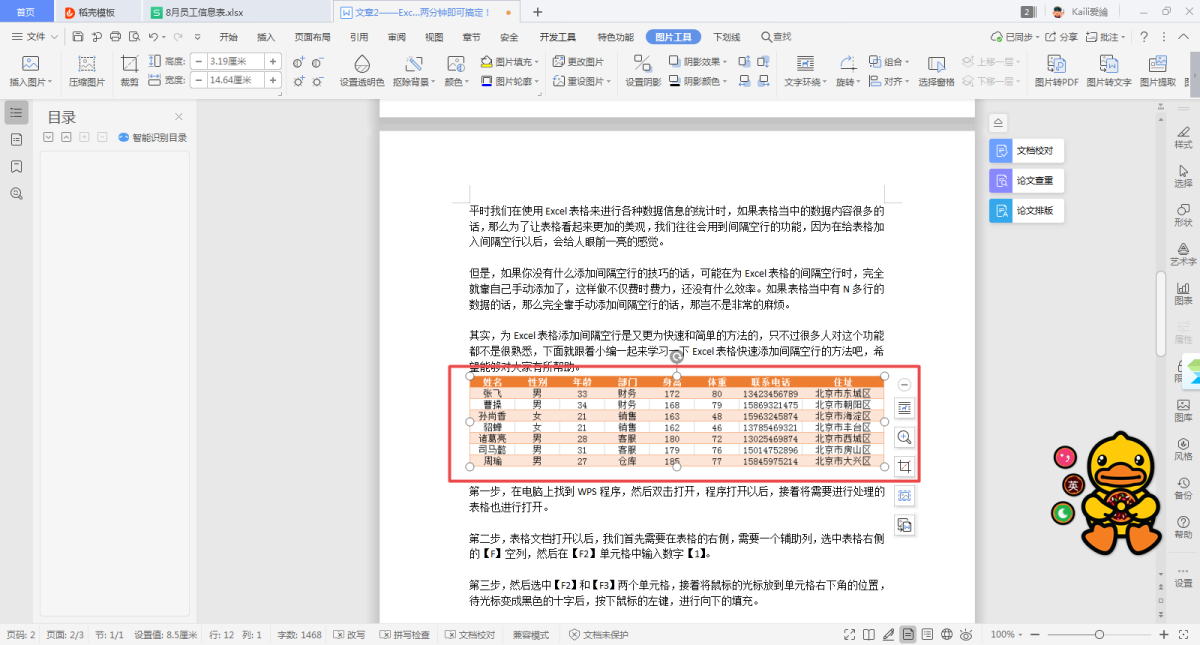This screenshot has width=1200, height=645.
Task: Click 智能识别目录 in outline panel
Action: (x=152, y=138)
